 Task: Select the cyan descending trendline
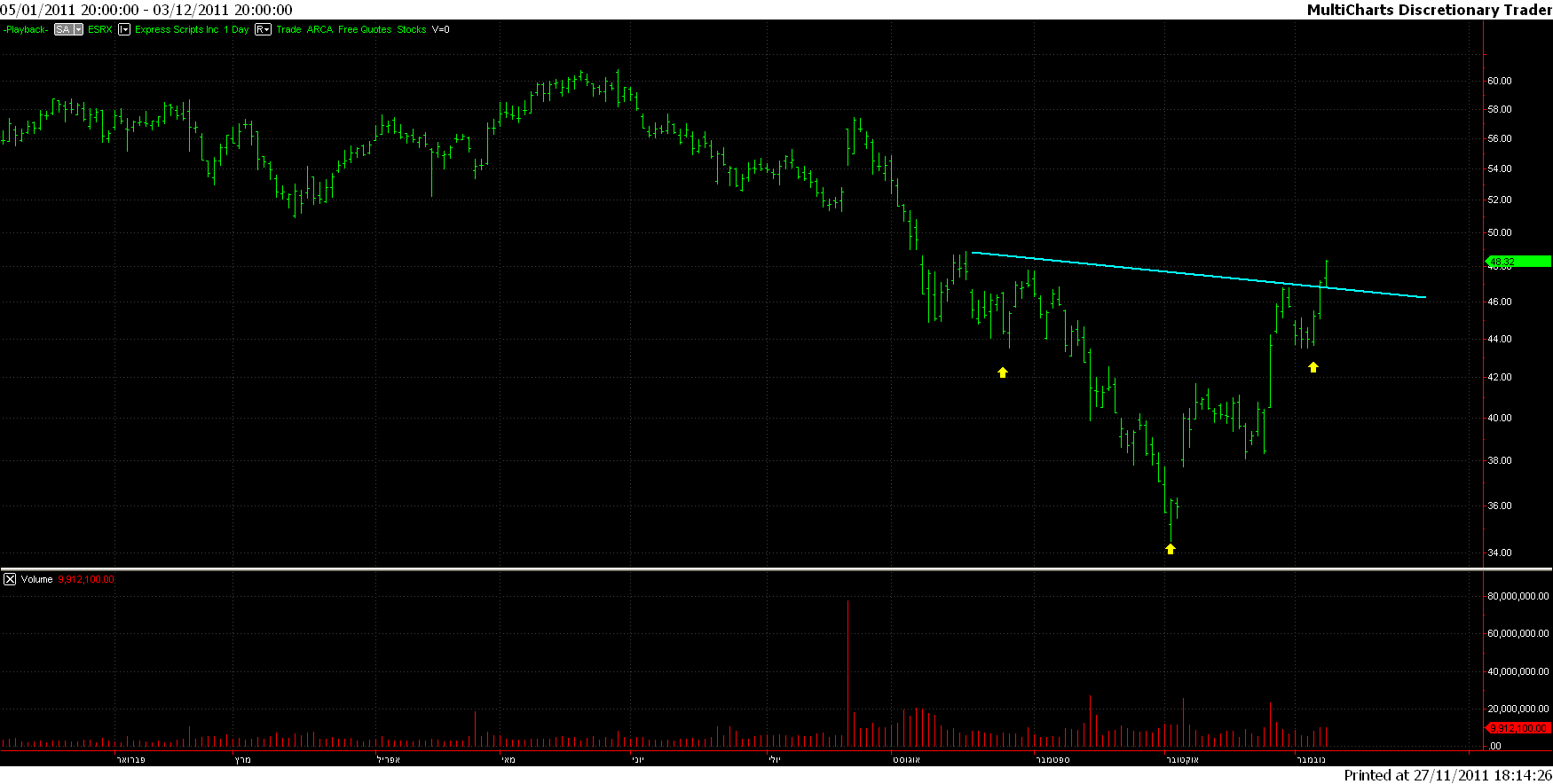point(1198,275)
